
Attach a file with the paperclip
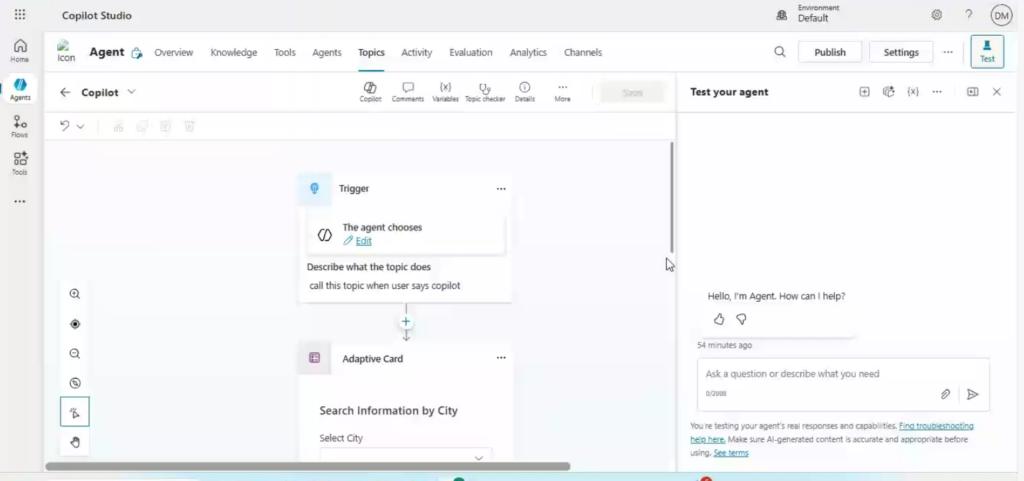(x=945, y=394)
